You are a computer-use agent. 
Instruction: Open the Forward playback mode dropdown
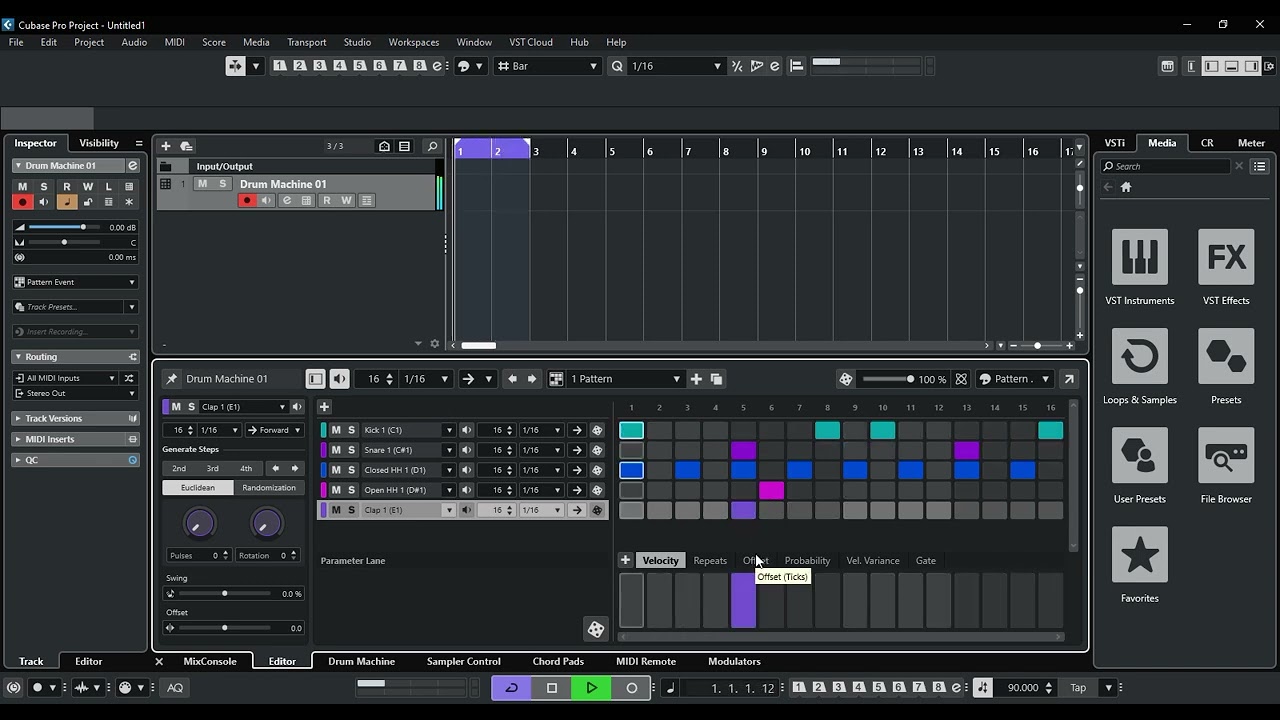tap(275, 430)
